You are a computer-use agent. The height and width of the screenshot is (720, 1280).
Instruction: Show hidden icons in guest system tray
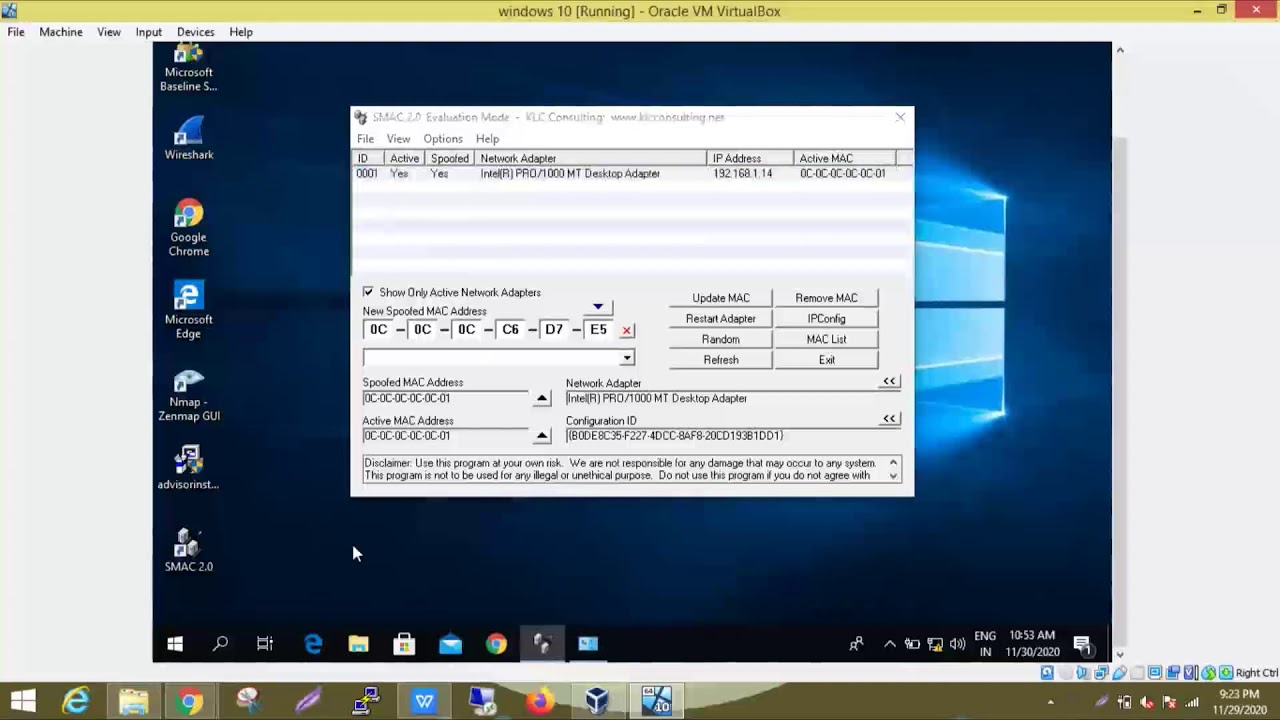(890, 644)
